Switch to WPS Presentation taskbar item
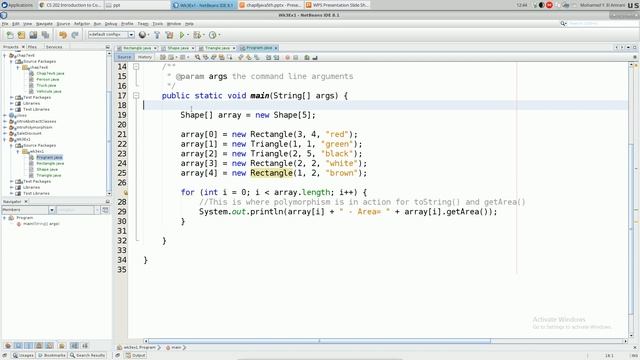This screenshot has width=640, height=360. [x=337, y=5]
